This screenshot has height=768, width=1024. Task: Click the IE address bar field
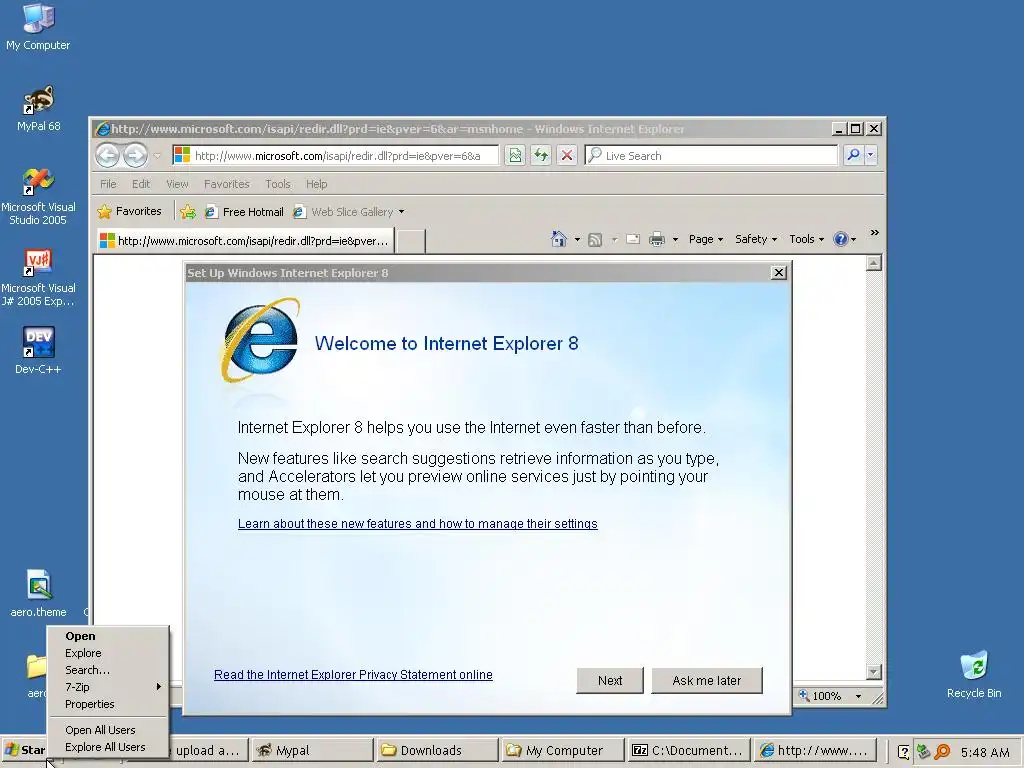336,155
